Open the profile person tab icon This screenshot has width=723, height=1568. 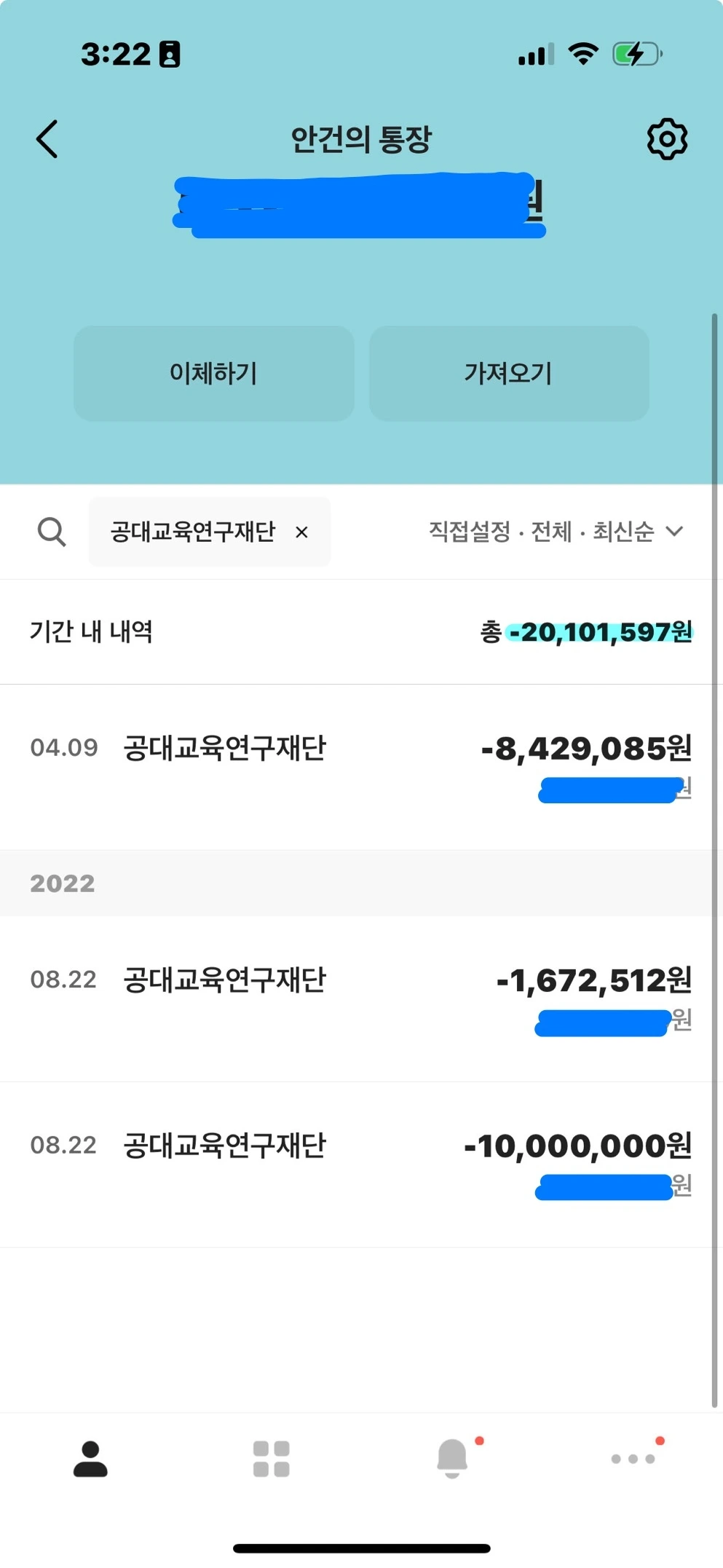coord(90,1459)
